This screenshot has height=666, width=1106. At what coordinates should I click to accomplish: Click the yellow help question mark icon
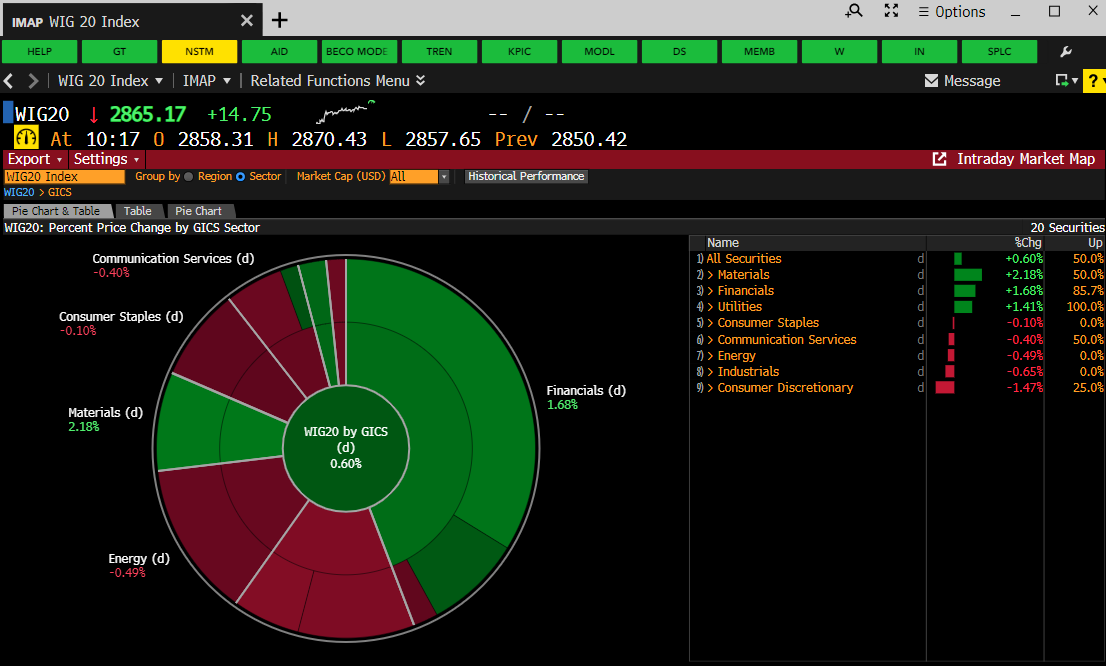pos(1094,81)
